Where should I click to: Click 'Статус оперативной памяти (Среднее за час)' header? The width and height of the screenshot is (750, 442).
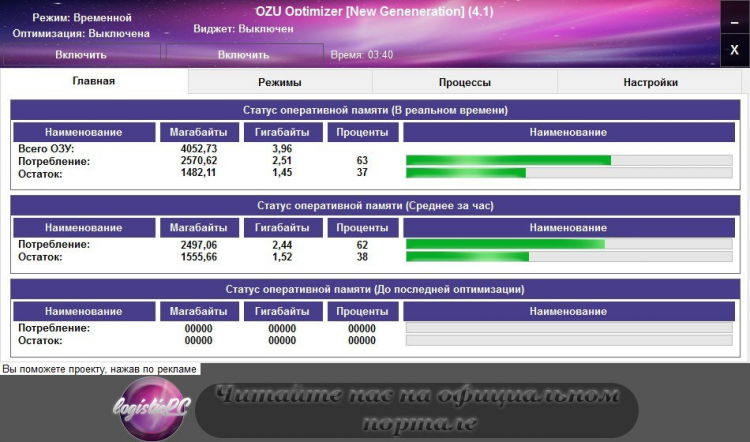pos(375,206)
